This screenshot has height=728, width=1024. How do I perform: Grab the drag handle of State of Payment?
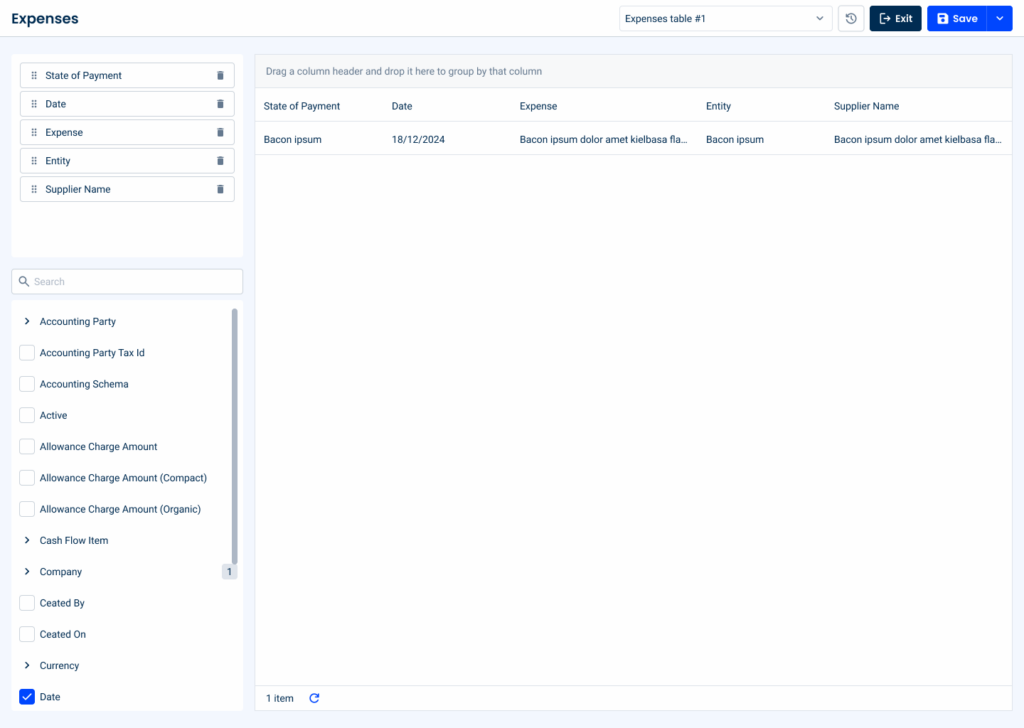point(34,76)
